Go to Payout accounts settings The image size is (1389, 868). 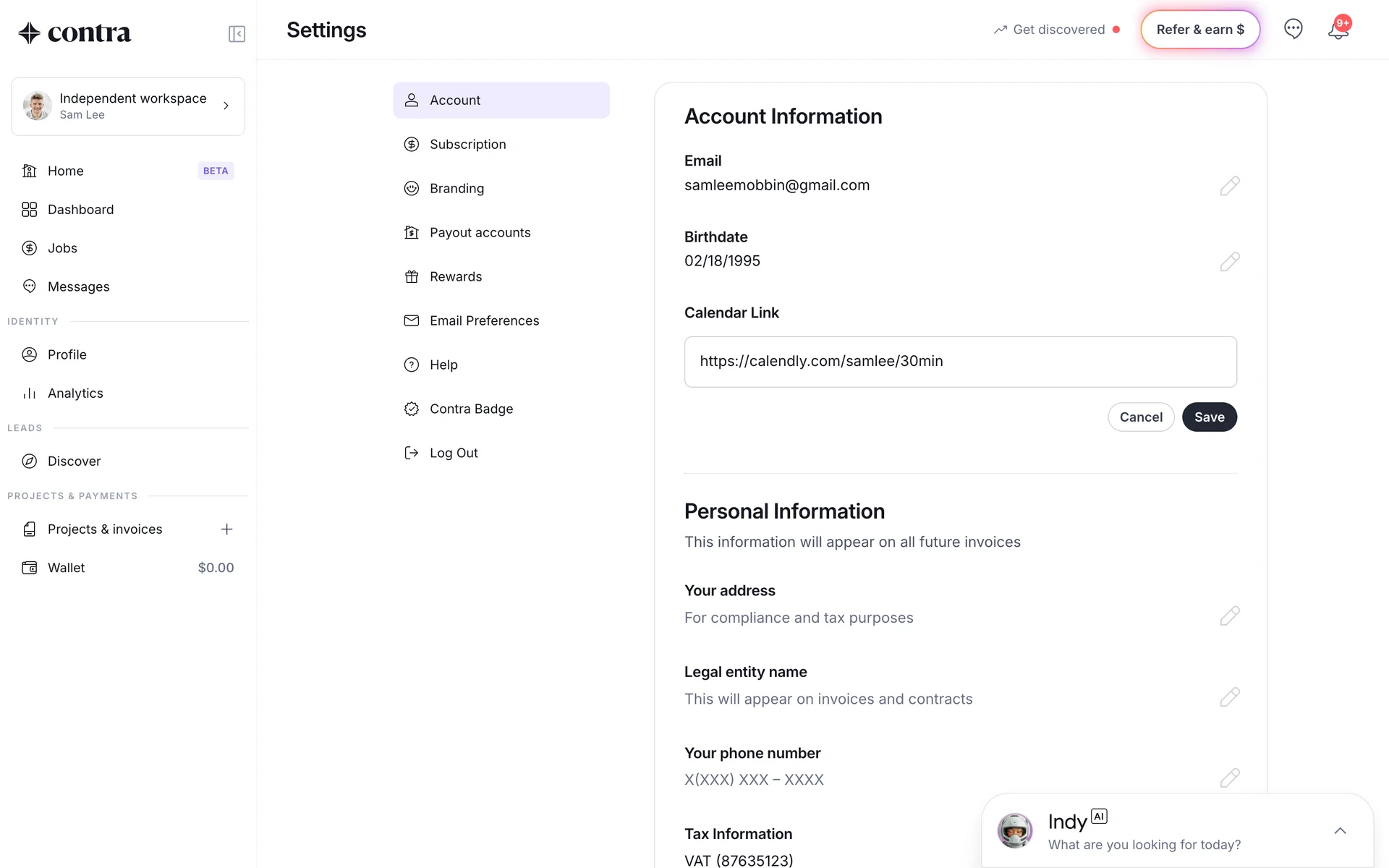pyautogui.click(x=480, y=233)
